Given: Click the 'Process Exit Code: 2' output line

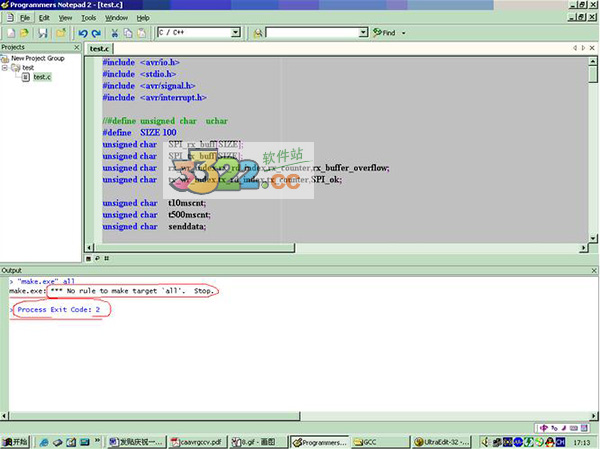Looking at the screenshot, I should (x=59, y=310).
